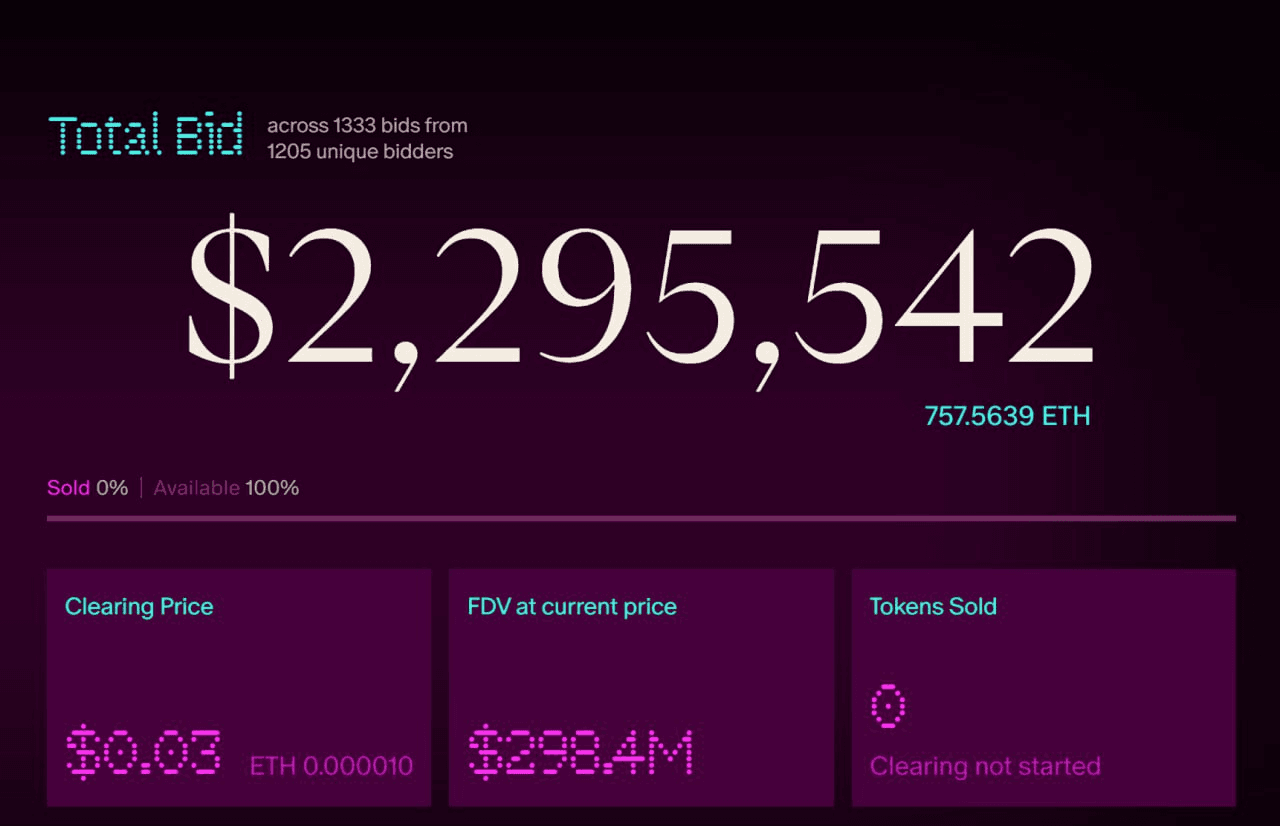Click the 'Clearing not started' status text
Viewport: 1280px width, 826px height.
pos(985,767)
